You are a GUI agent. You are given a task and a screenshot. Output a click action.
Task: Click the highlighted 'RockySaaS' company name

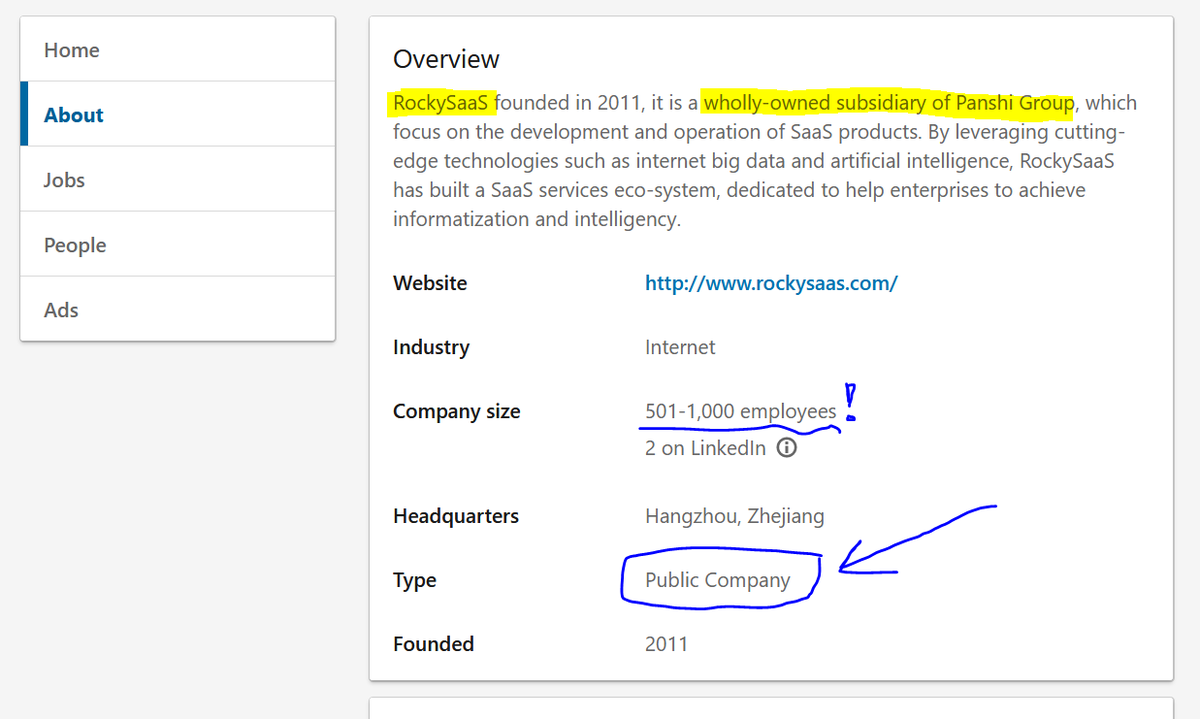pyautogui.click(x=442, y=102)
